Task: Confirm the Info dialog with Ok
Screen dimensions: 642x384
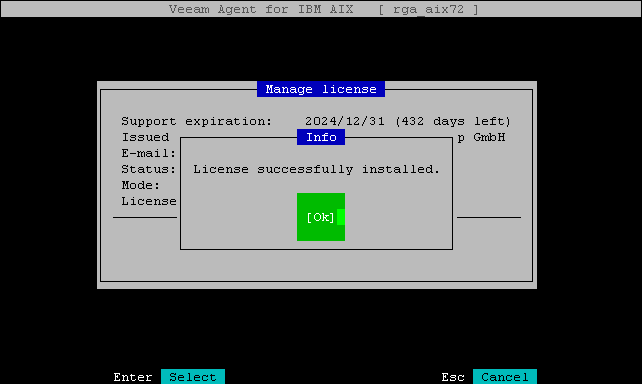Action: (321, 217)
